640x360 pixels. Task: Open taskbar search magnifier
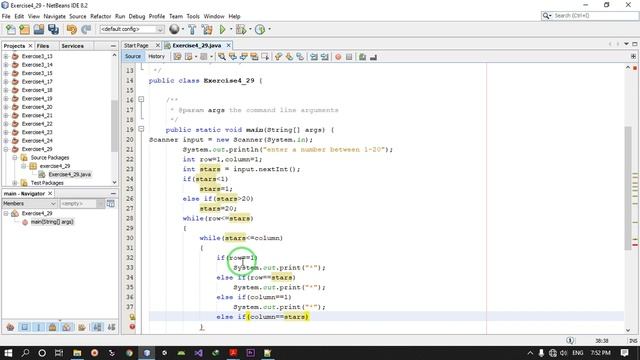(x=25, y=353)
